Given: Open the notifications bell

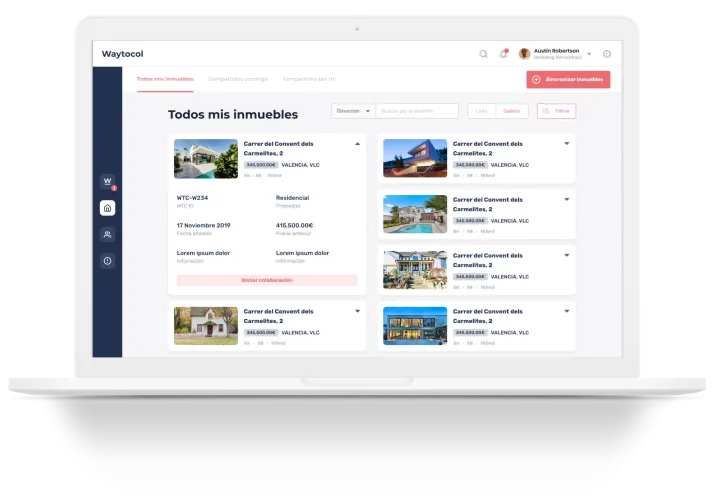Looking at the screenshot, I should (503, 54).
